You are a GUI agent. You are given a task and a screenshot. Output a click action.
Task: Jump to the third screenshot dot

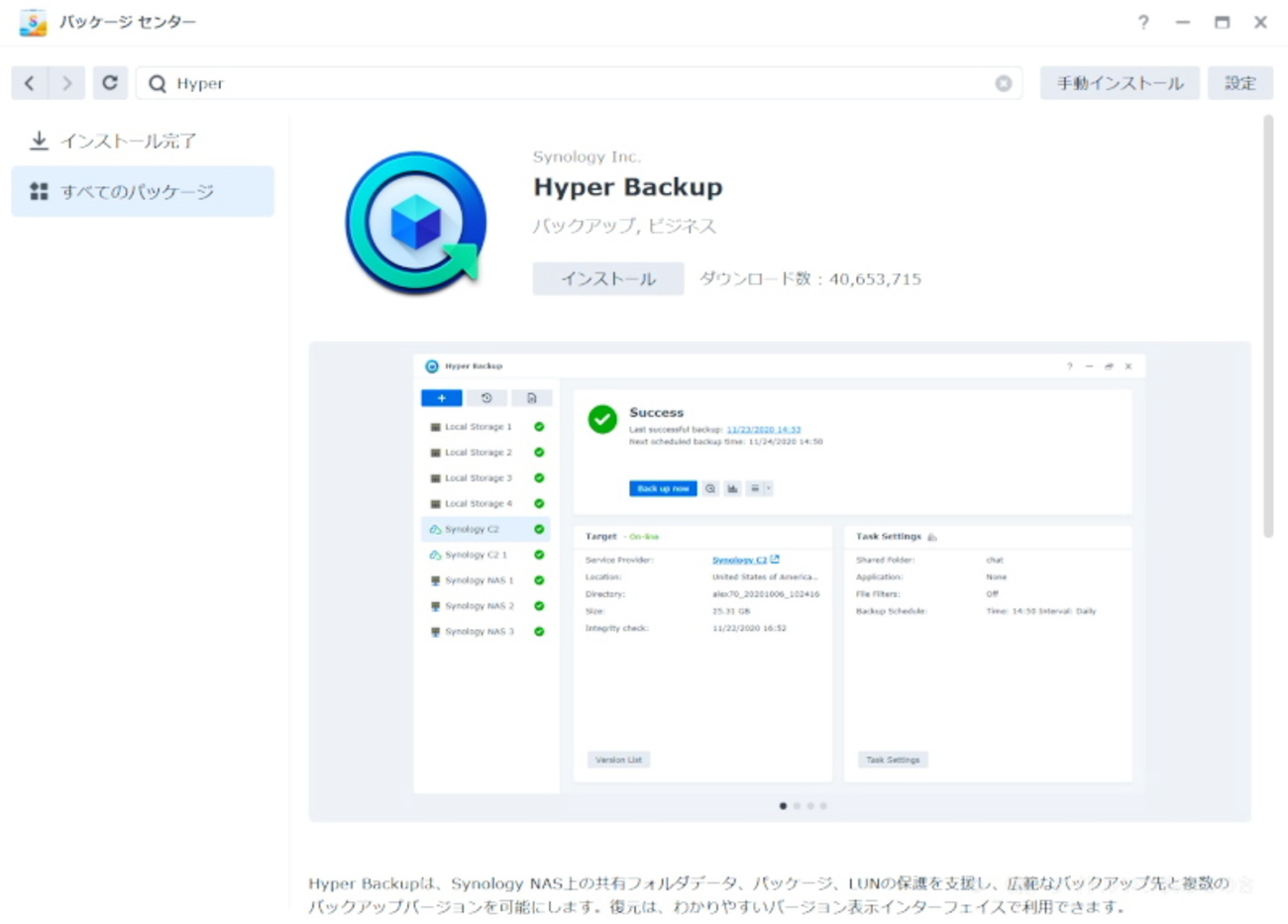click(x=810, y=806)
